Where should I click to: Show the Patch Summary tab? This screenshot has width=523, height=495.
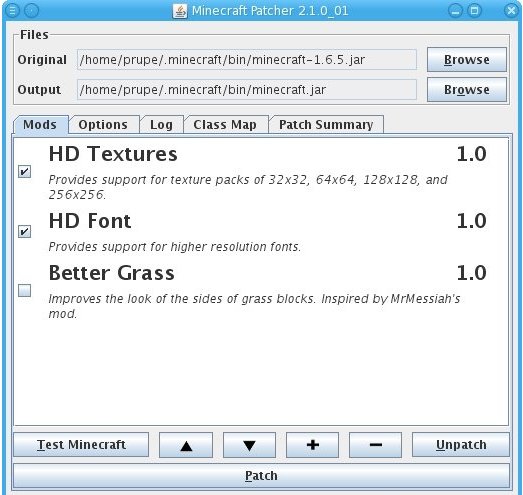[326, 125]
